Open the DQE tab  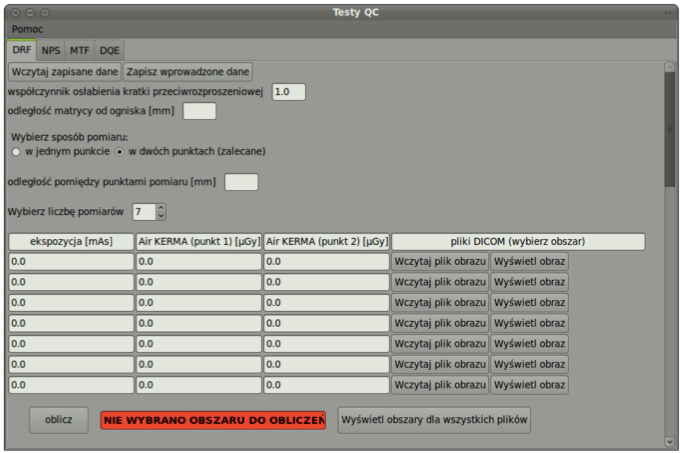click(x=109, y=50)
